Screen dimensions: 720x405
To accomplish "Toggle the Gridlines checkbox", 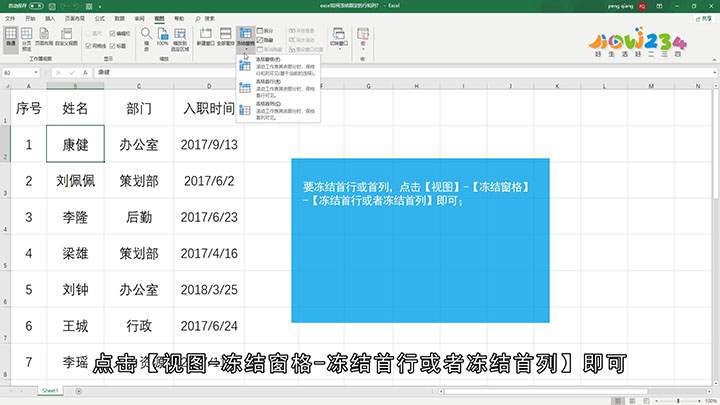I will point(96,46).
